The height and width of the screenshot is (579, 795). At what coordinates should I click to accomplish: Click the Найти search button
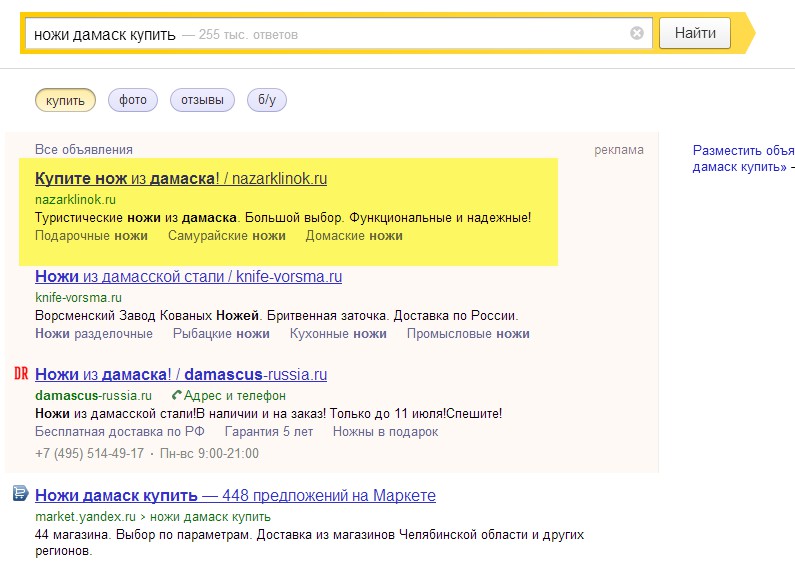tap(695, 33)
